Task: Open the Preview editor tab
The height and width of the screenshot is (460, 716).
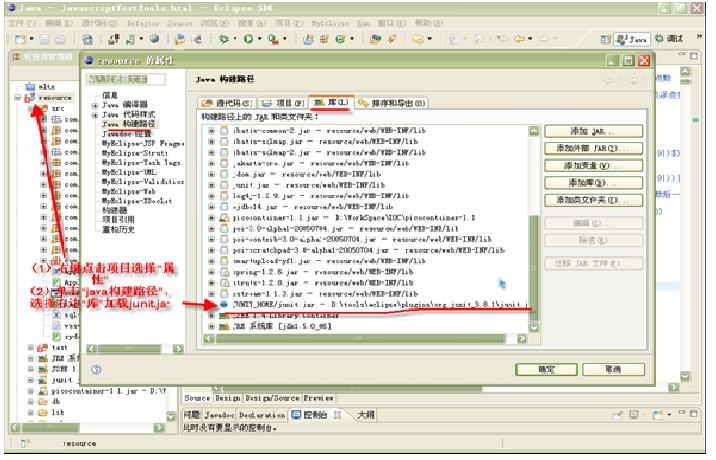Action: point(319,398)
